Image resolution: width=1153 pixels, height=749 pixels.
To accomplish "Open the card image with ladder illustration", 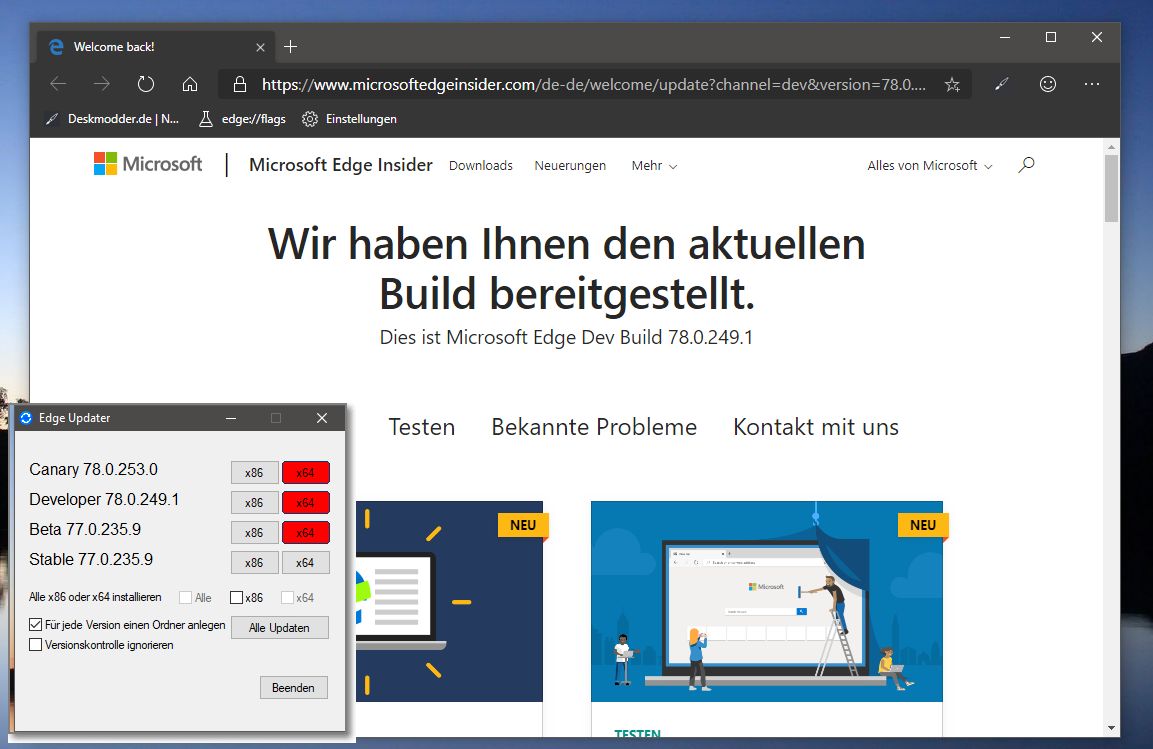I will [x=767, y=601].
